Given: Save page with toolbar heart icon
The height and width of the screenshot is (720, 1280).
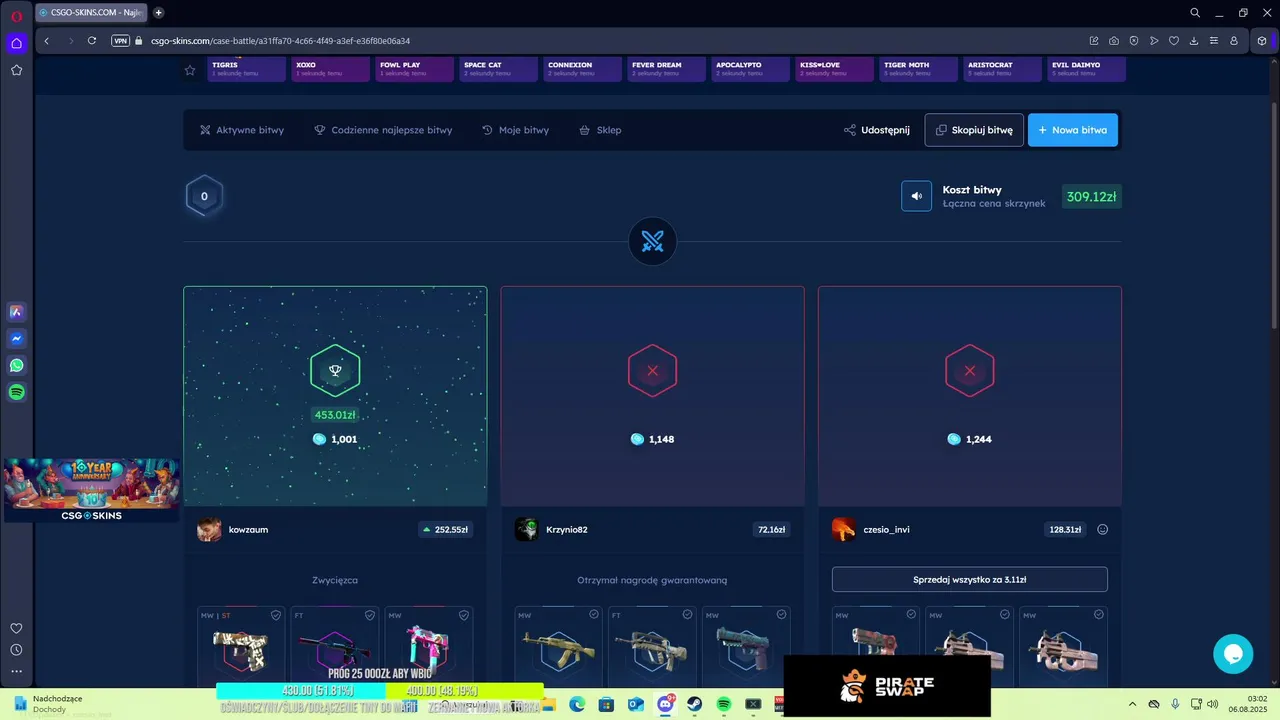Looking at the screenshot, I should [x=1174, y=41].
